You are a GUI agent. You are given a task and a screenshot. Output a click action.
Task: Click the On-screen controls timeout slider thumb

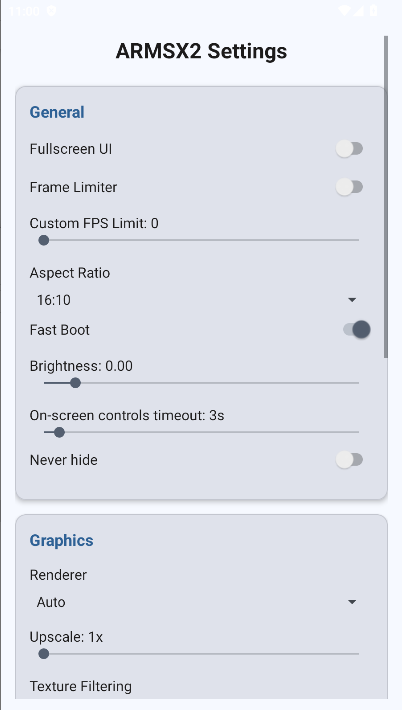pos(59,432)
